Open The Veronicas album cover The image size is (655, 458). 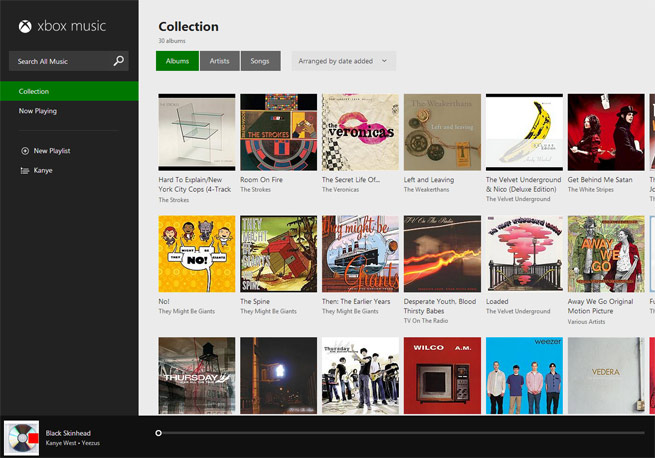point(361,132)
